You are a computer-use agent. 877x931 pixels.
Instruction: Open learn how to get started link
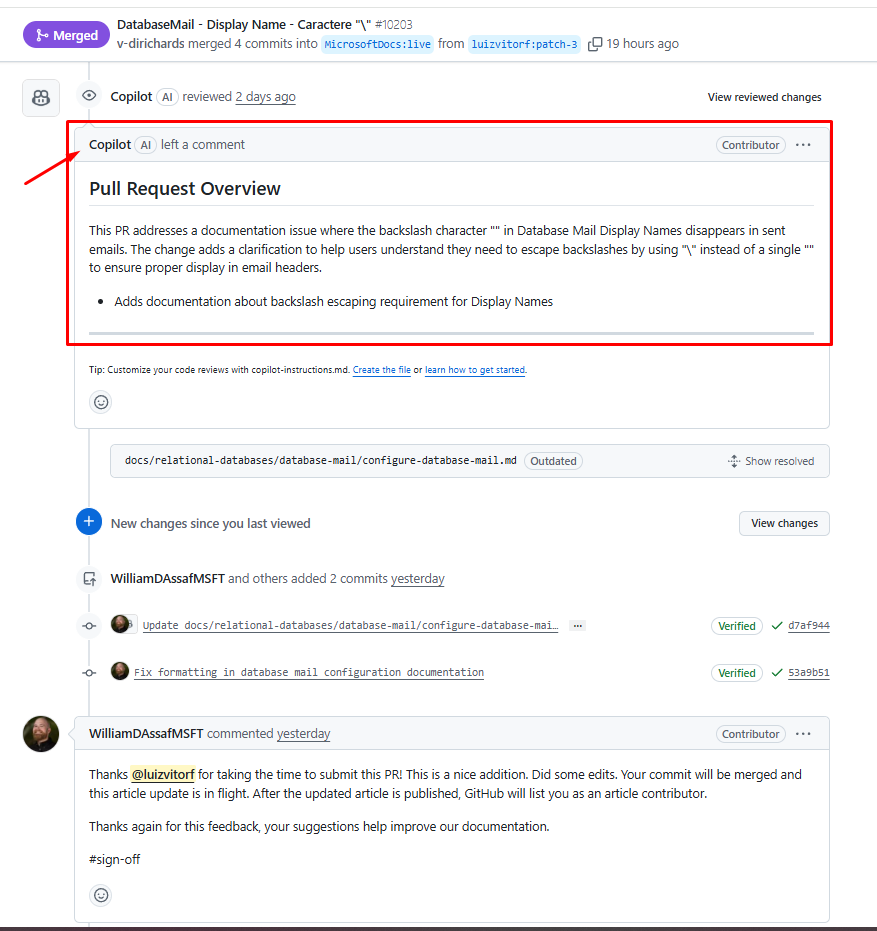[474, 370]
